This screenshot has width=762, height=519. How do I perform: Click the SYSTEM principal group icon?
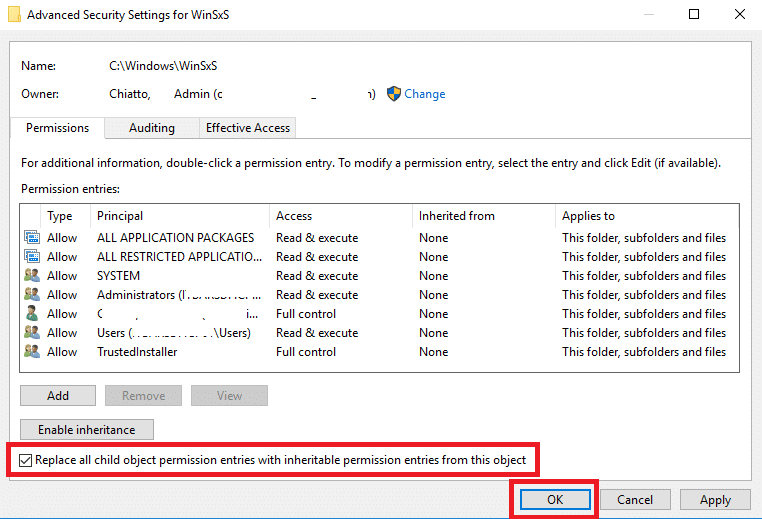32,276
